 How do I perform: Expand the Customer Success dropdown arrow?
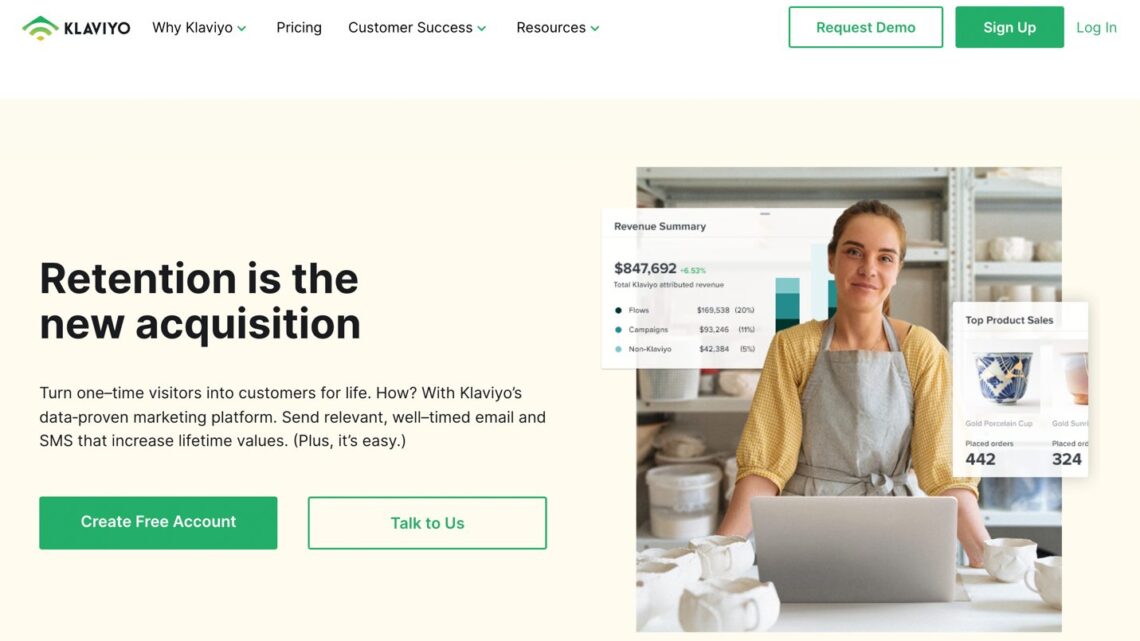481,28
